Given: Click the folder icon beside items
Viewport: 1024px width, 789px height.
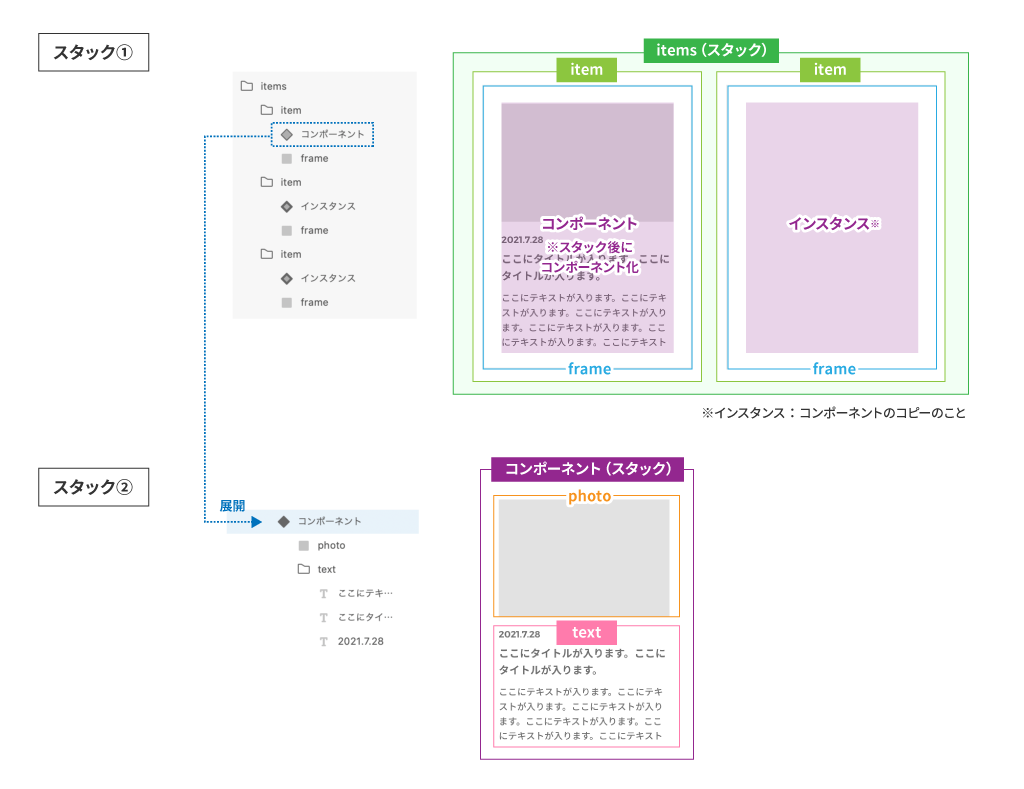Looking at the screenshot, I should click(247, 86).
